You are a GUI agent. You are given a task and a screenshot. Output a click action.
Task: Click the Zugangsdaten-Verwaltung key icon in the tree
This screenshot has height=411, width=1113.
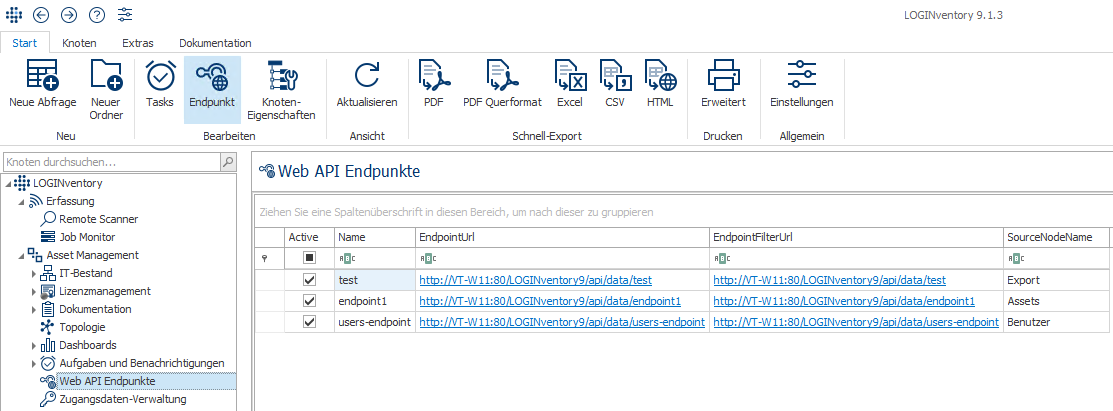coord(48,399)
